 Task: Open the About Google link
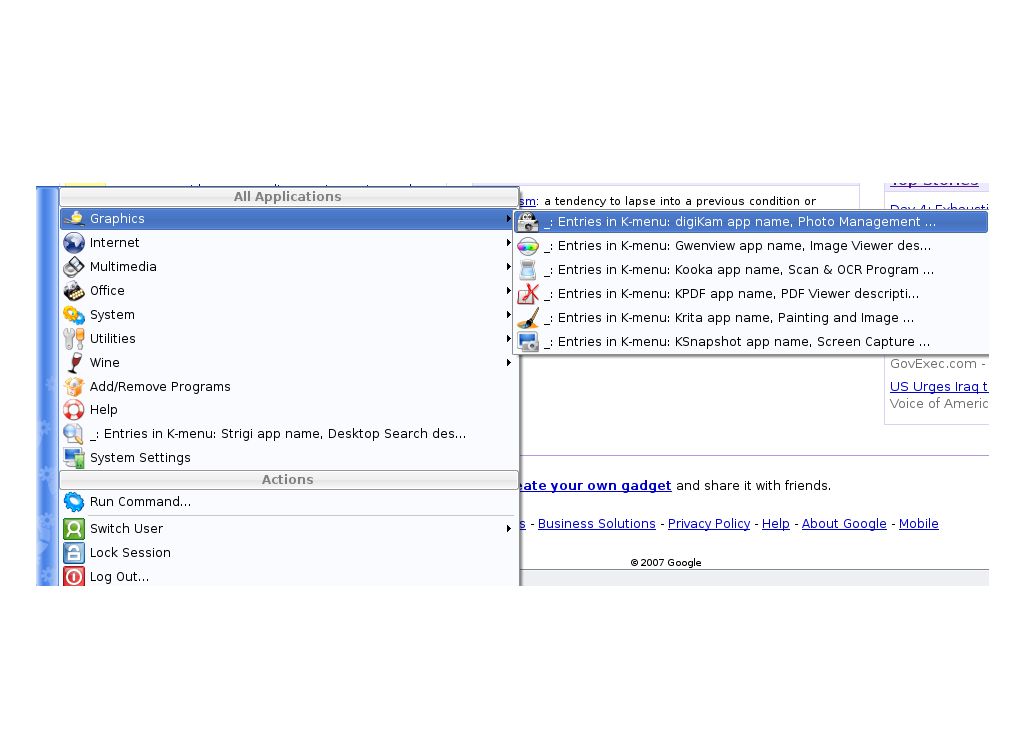point(843,524)
